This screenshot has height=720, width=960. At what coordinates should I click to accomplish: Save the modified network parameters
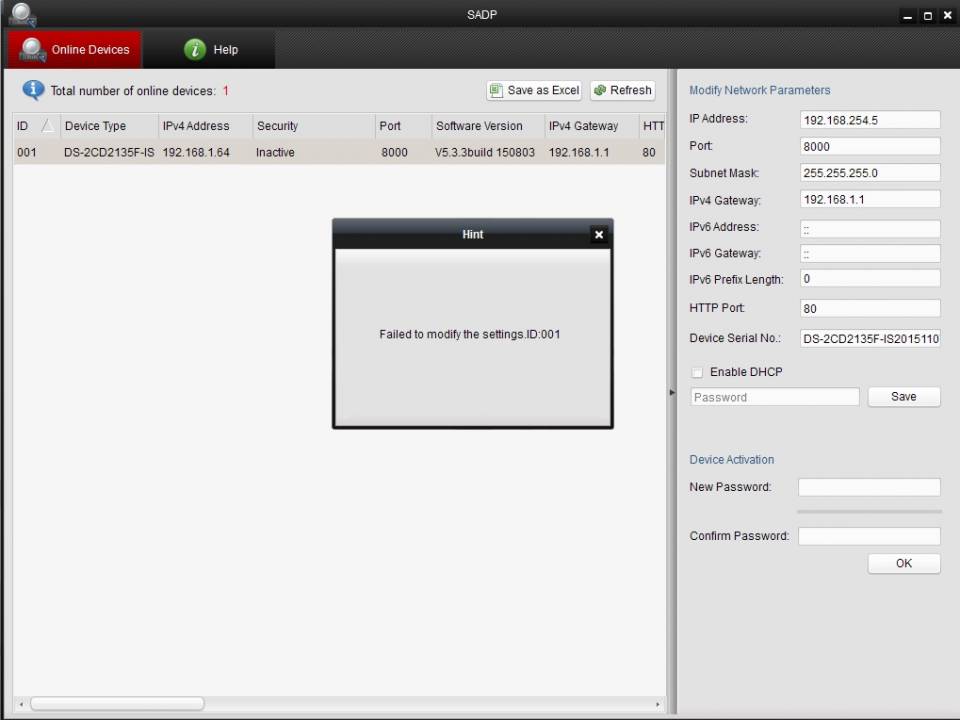coord(904,397)
